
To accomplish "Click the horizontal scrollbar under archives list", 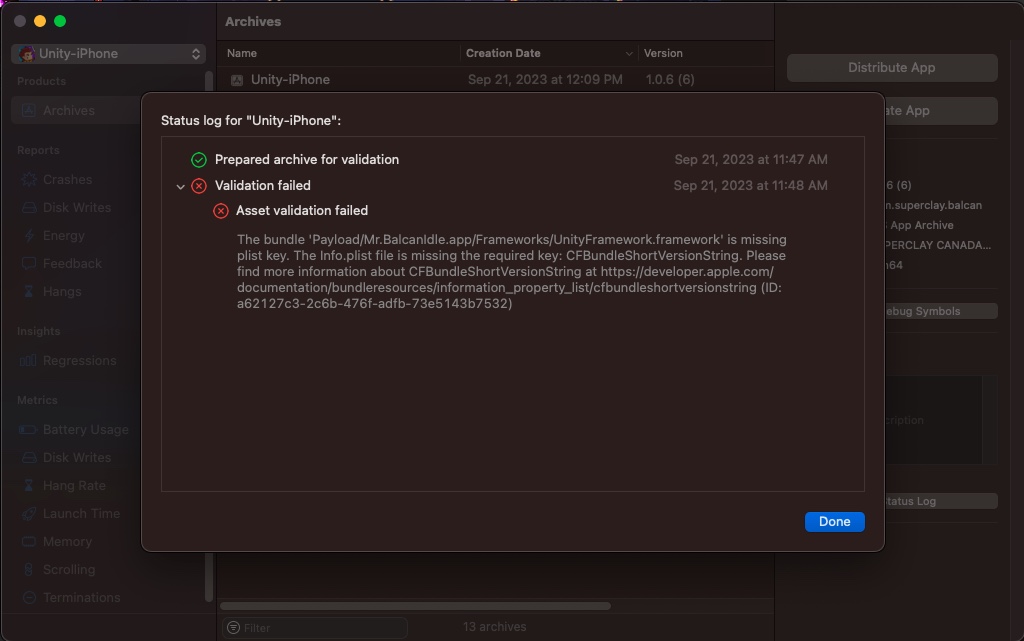I will (415, 606).
